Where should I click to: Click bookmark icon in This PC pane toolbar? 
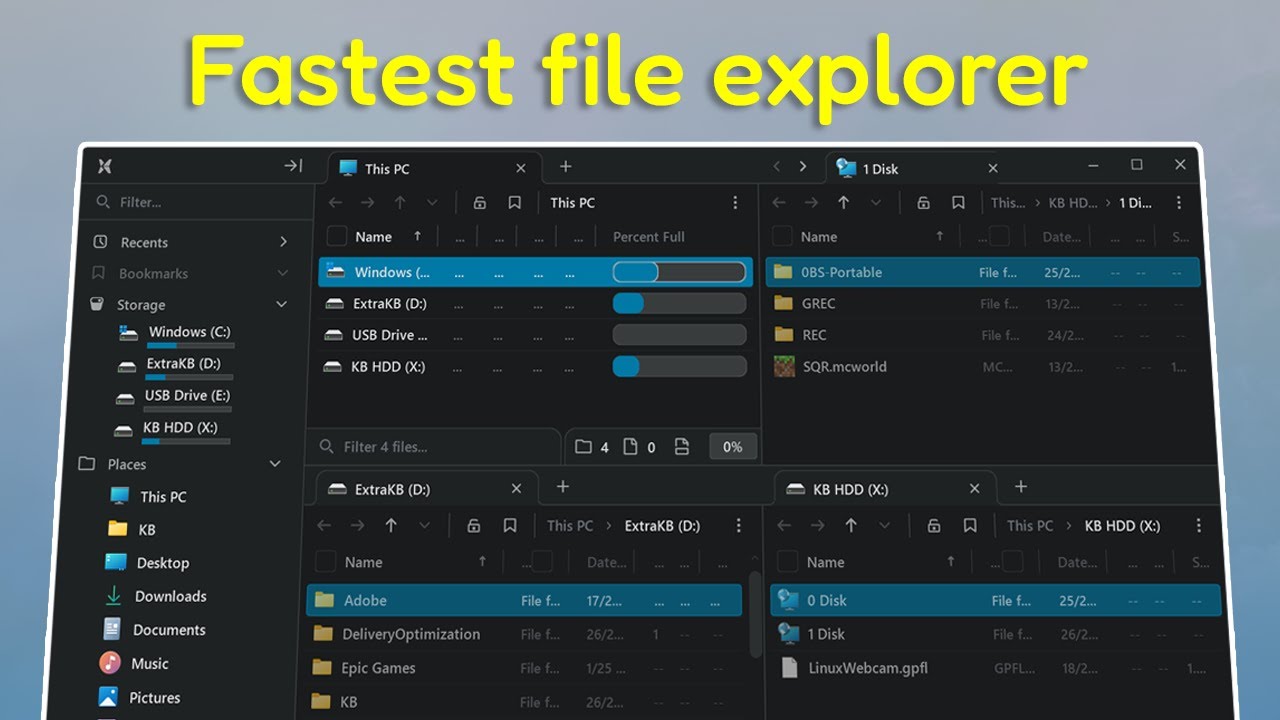(514, 203)
